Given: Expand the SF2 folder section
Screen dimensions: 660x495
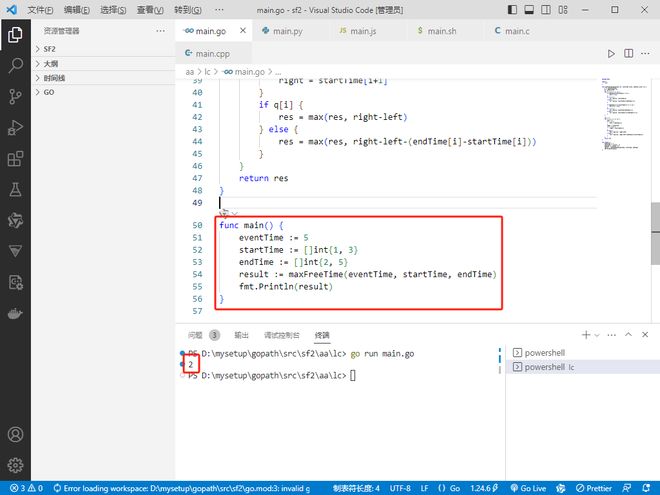Looking at the screenshot, I should 50,48.
